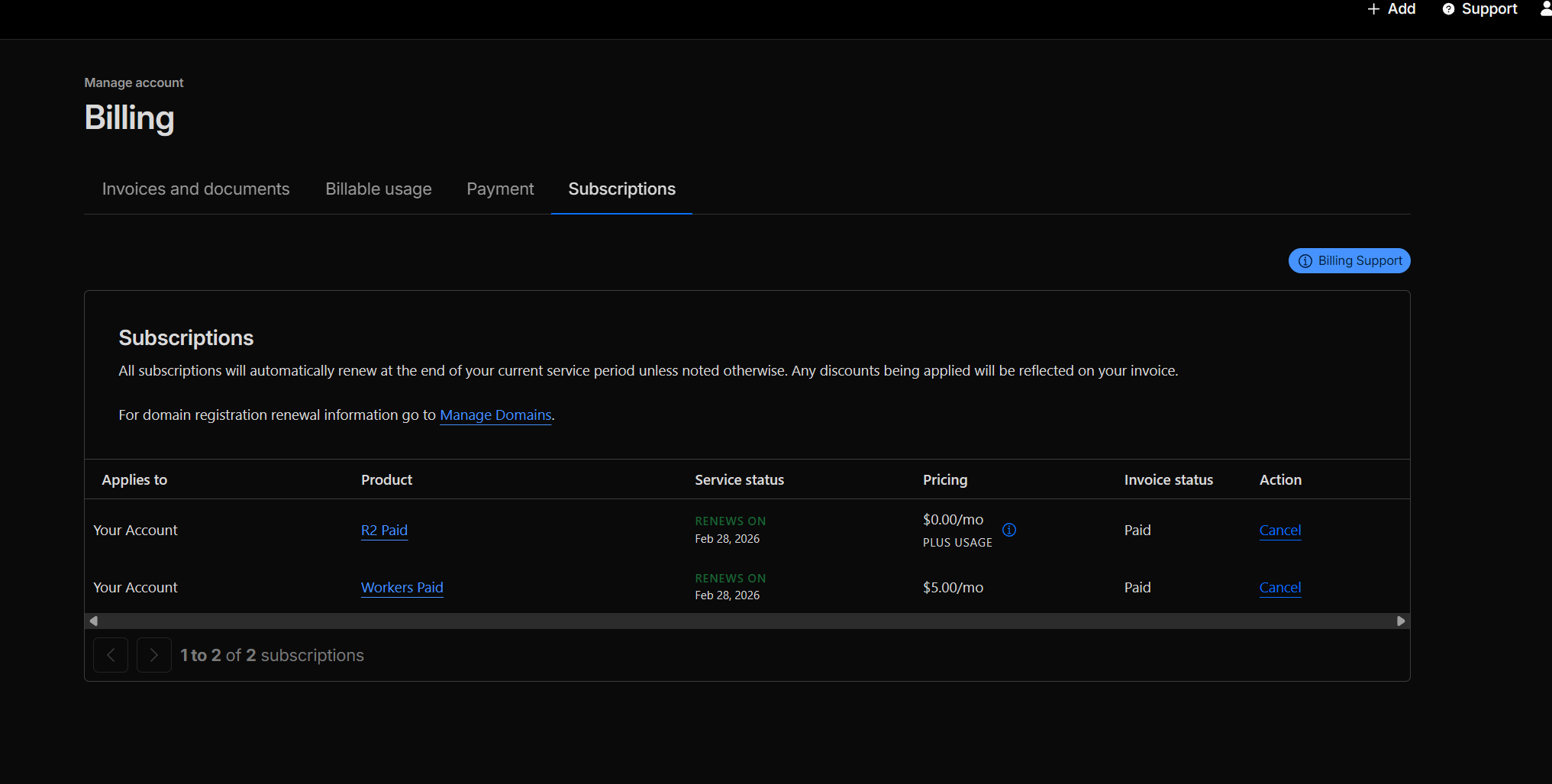
Task: Click the table scroll right arrow
Action: 1400,621
